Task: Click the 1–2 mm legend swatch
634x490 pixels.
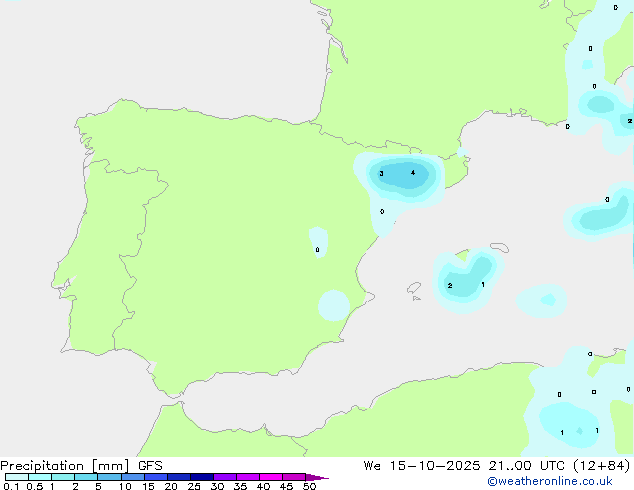Action: (x=63, y=477)
